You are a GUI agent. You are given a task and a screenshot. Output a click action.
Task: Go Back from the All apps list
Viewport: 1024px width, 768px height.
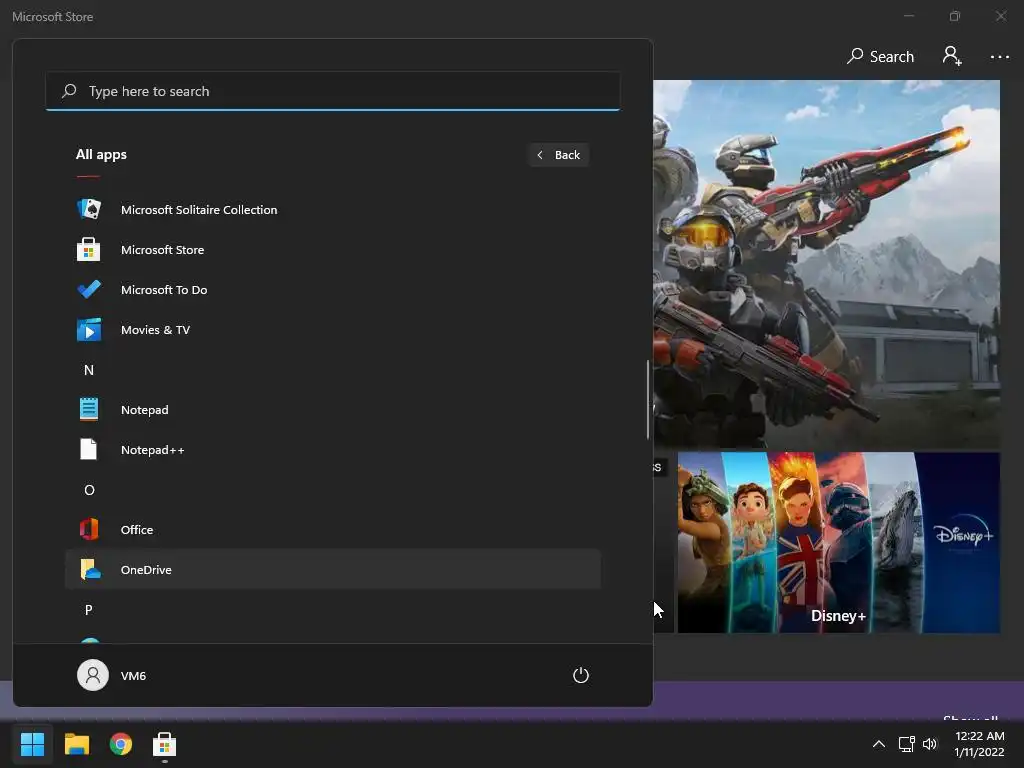point(559,155)
